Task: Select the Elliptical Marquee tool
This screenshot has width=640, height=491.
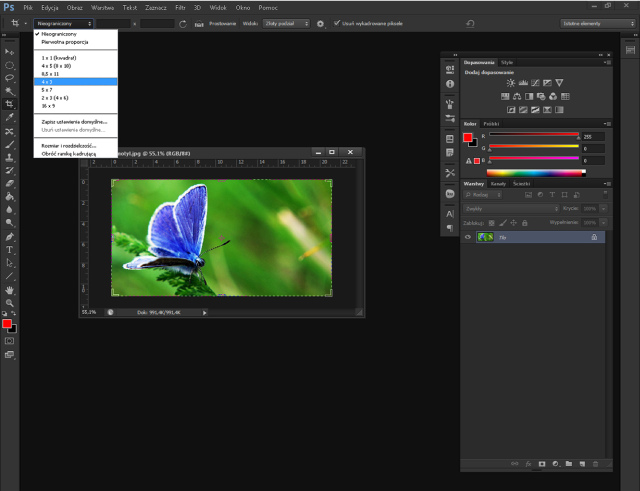Action: coord(9,65)
